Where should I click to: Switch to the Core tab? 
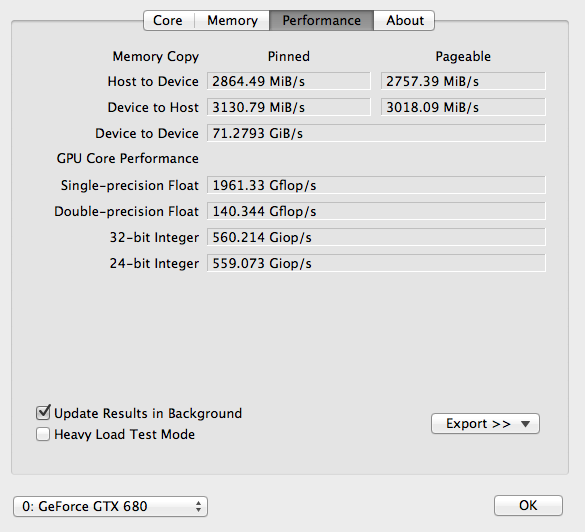pyautogui.click(x=169, y=20)
